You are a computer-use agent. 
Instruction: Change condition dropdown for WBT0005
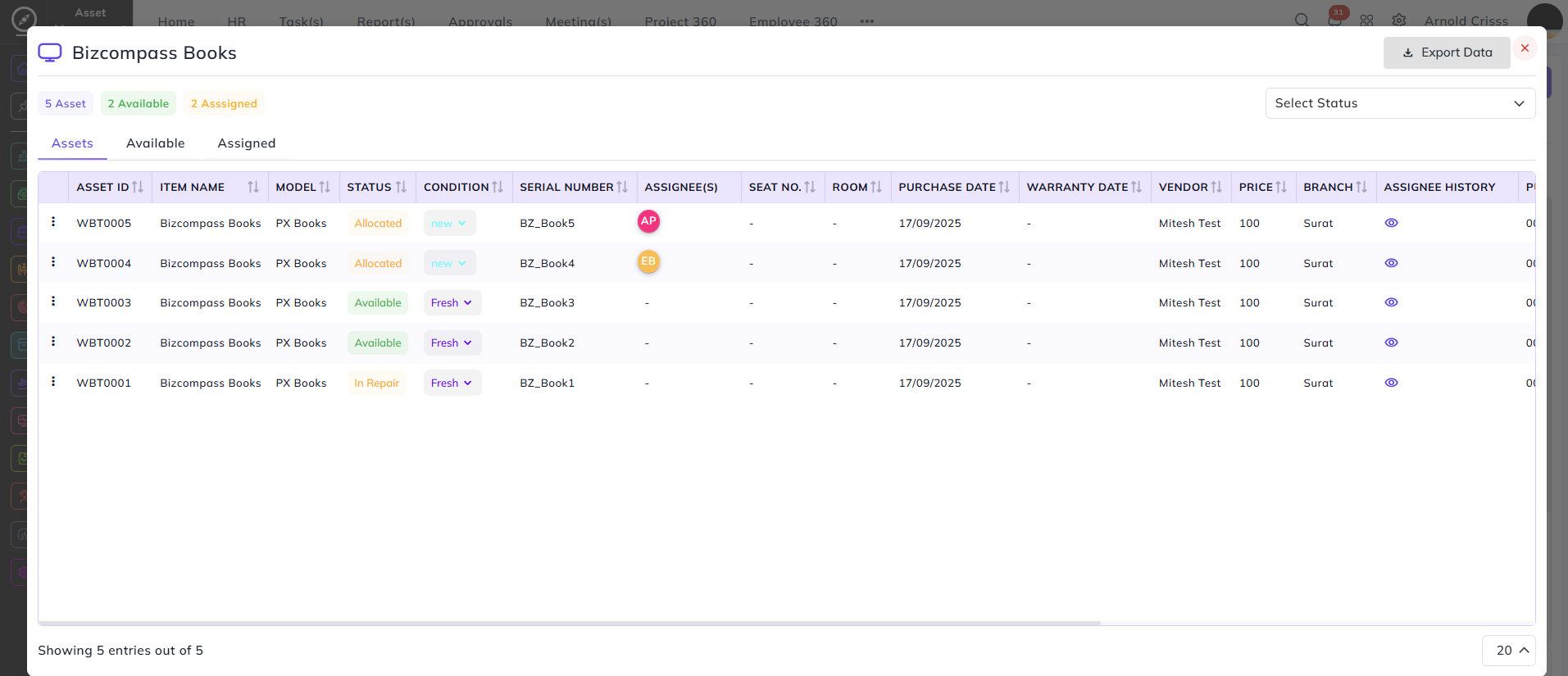pos(449,223)
